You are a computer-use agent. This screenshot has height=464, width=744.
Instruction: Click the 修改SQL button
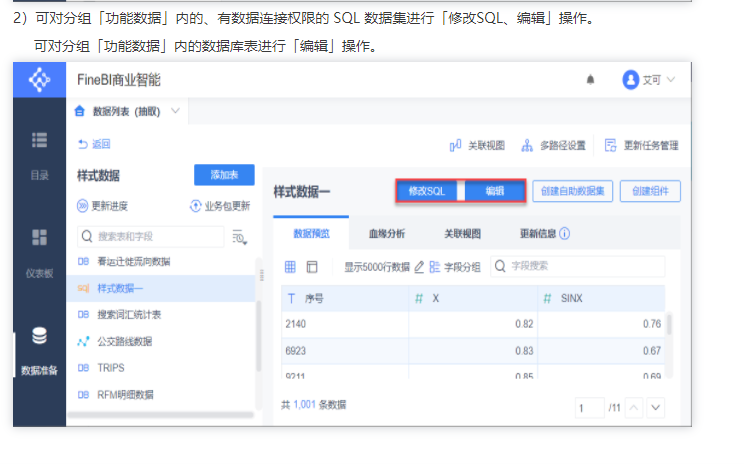[x=427, y=191]
